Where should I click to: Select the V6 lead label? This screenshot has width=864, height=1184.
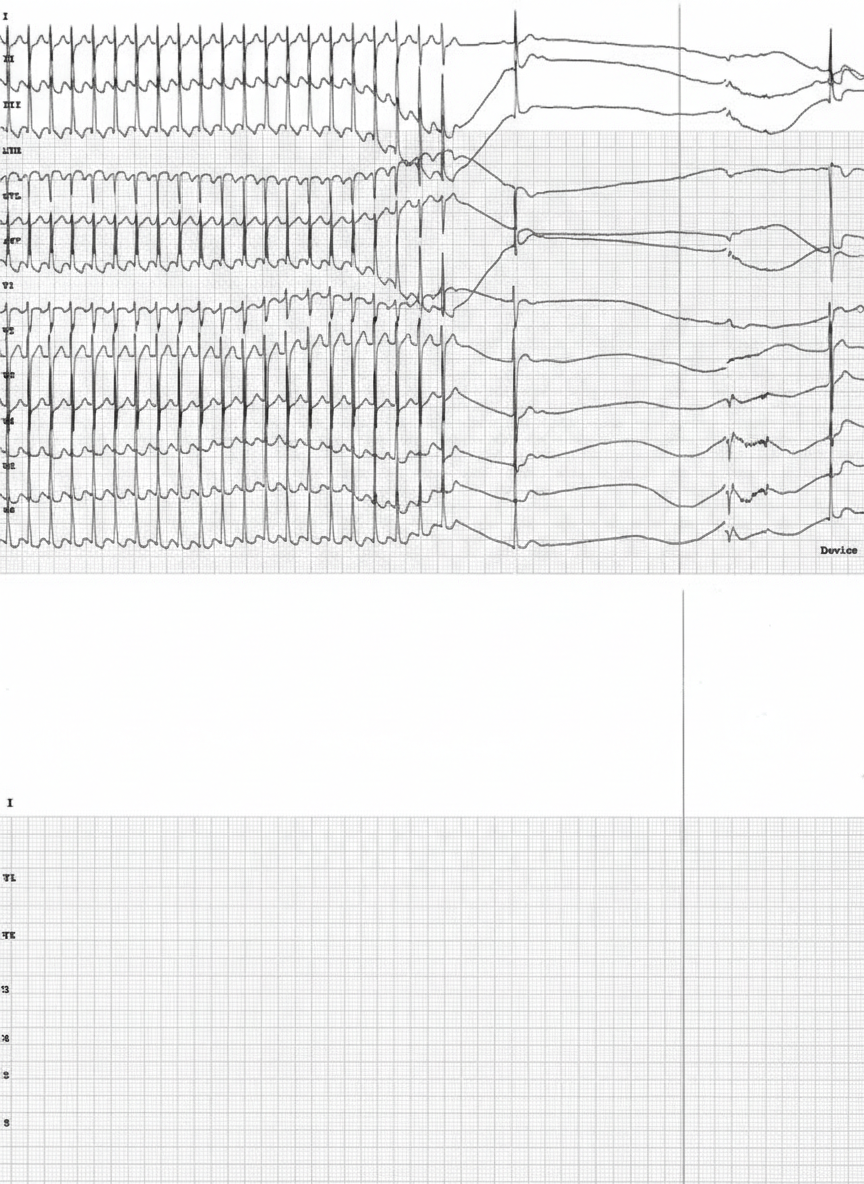[x=9, y=510]
